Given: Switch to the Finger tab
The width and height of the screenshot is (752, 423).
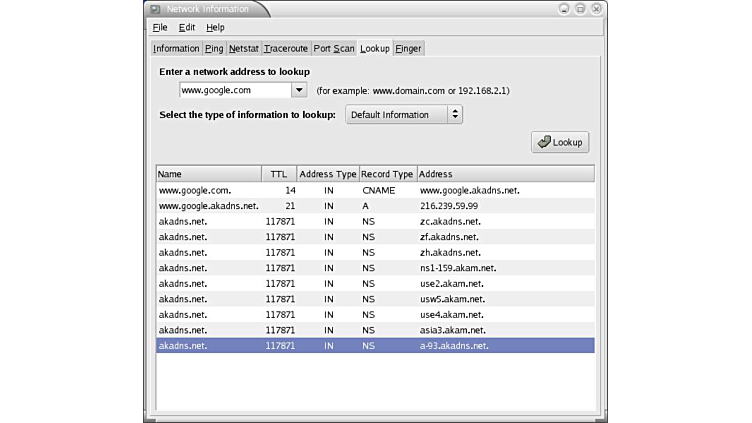Looking at the screenshot, I should [x=408, y=48].
